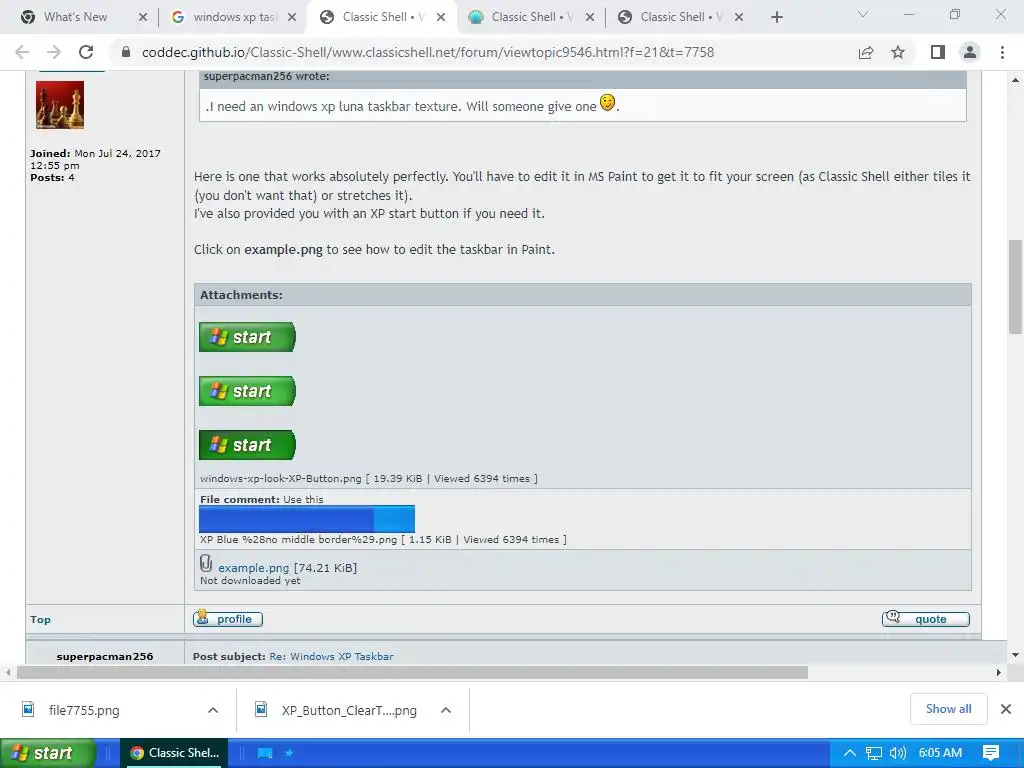Close the last Classic Shell tab

click(x=739, y=17)
